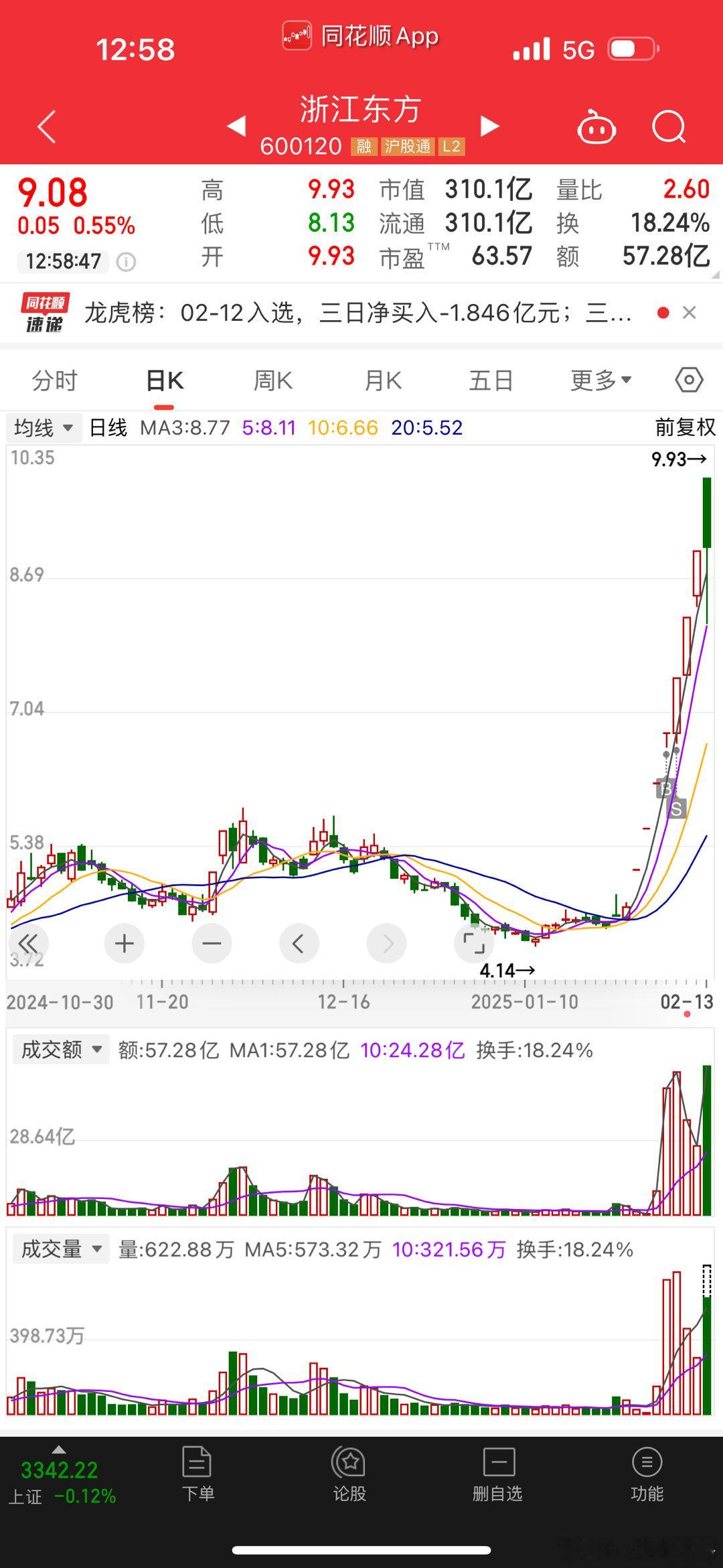This screenshot has width=723, height=1568.
Task: Open the robot assistant icon
Action: tap(596, 126)
